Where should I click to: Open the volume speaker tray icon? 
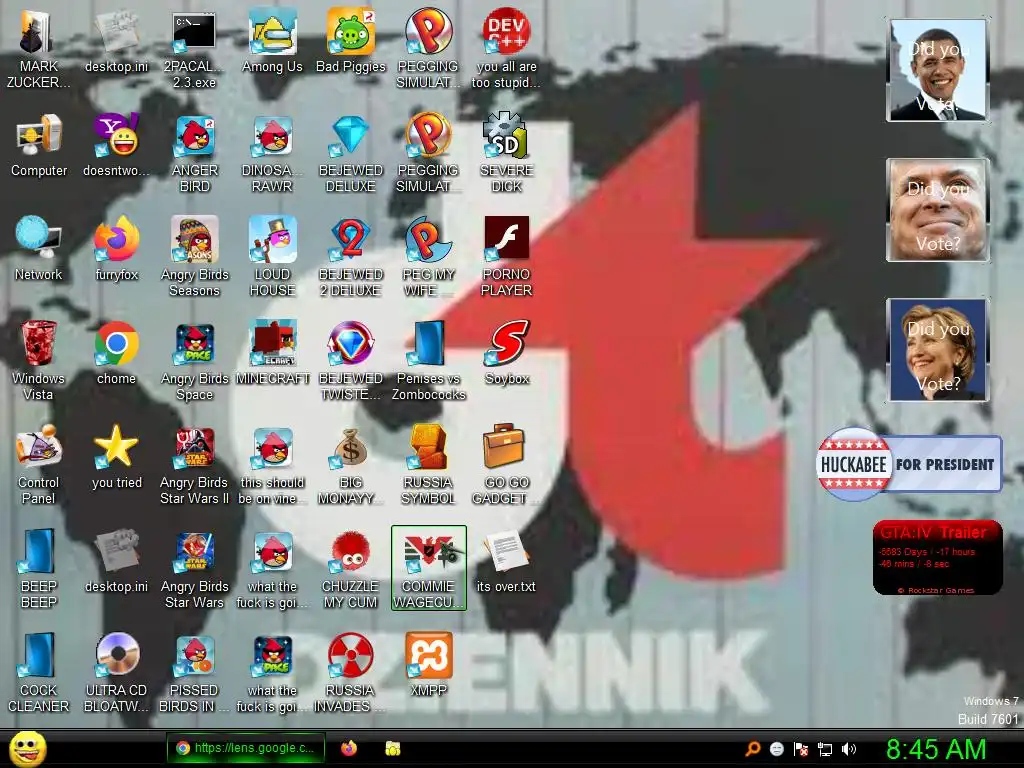point(849,748)
